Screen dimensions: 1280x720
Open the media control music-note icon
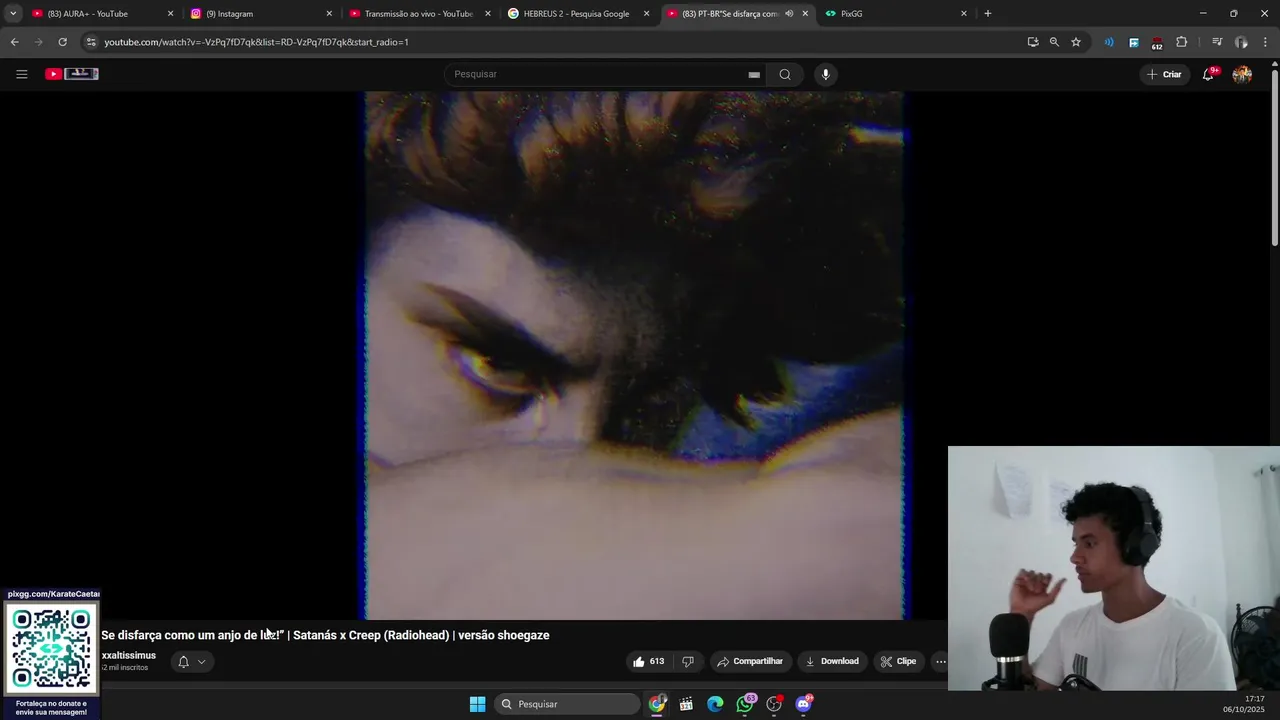click(x=1217, y=42)
